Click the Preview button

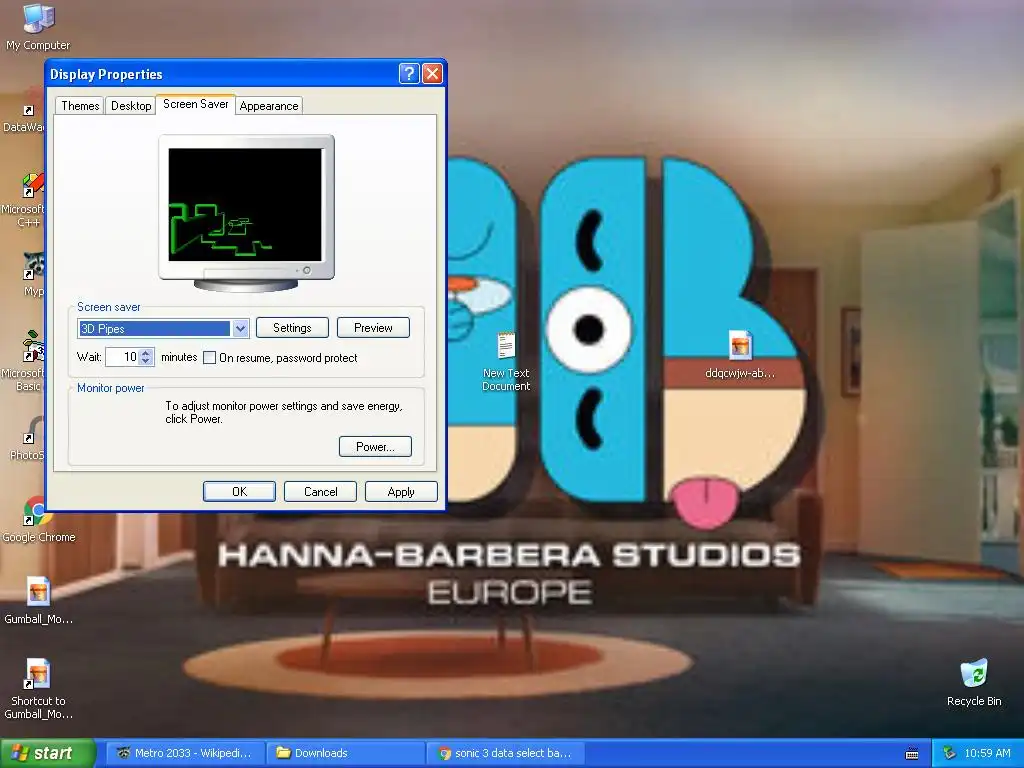[373, 328]
